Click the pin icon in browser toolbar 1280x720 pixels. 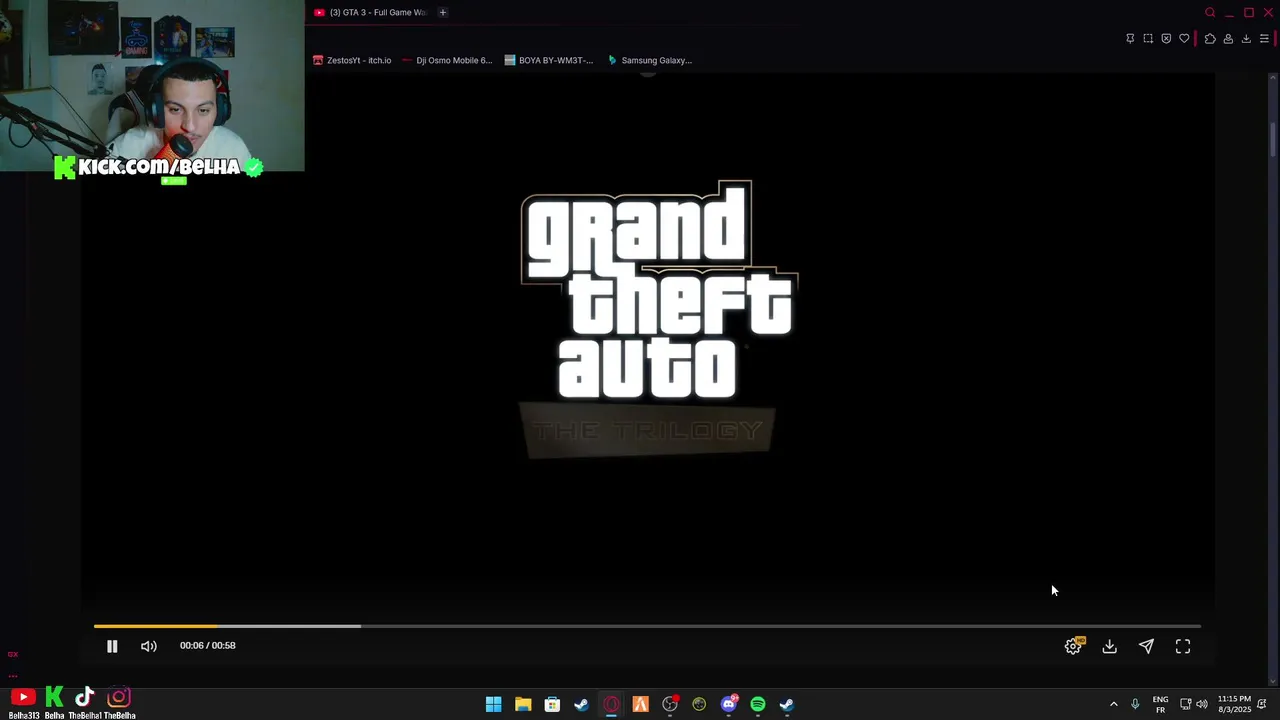pos(1130,39)
